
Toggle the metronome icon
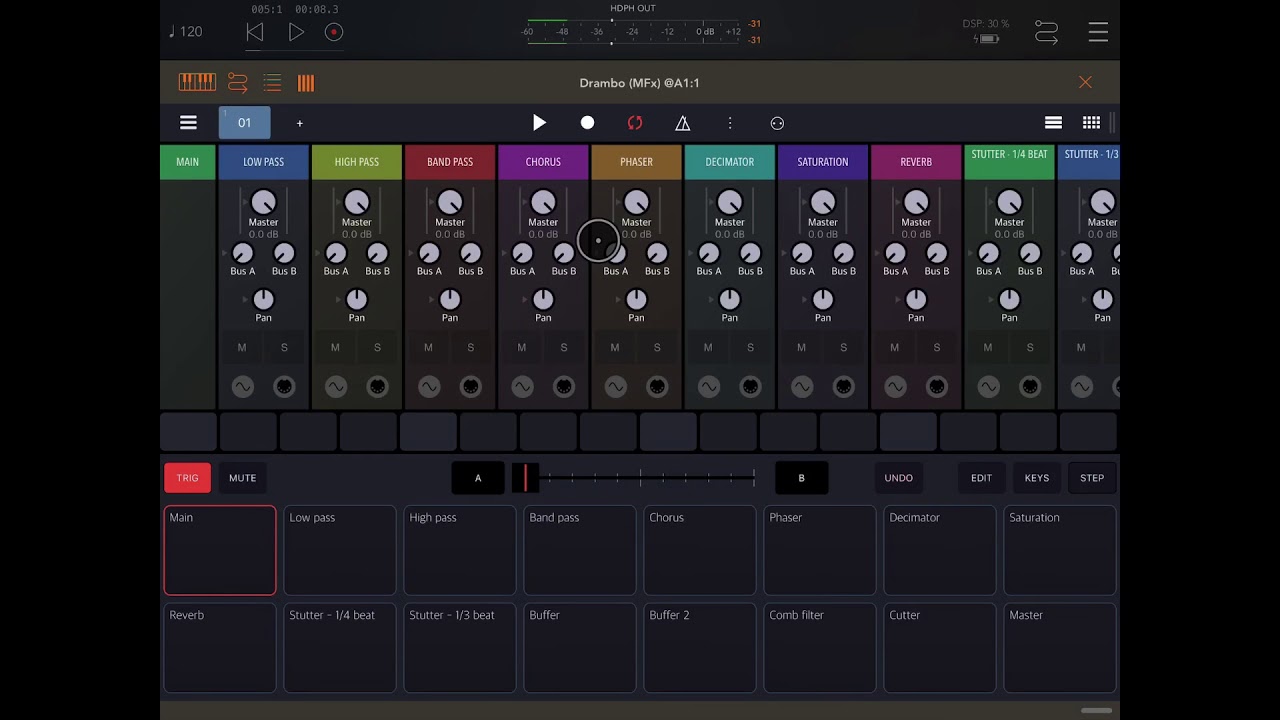pos(682,123)
